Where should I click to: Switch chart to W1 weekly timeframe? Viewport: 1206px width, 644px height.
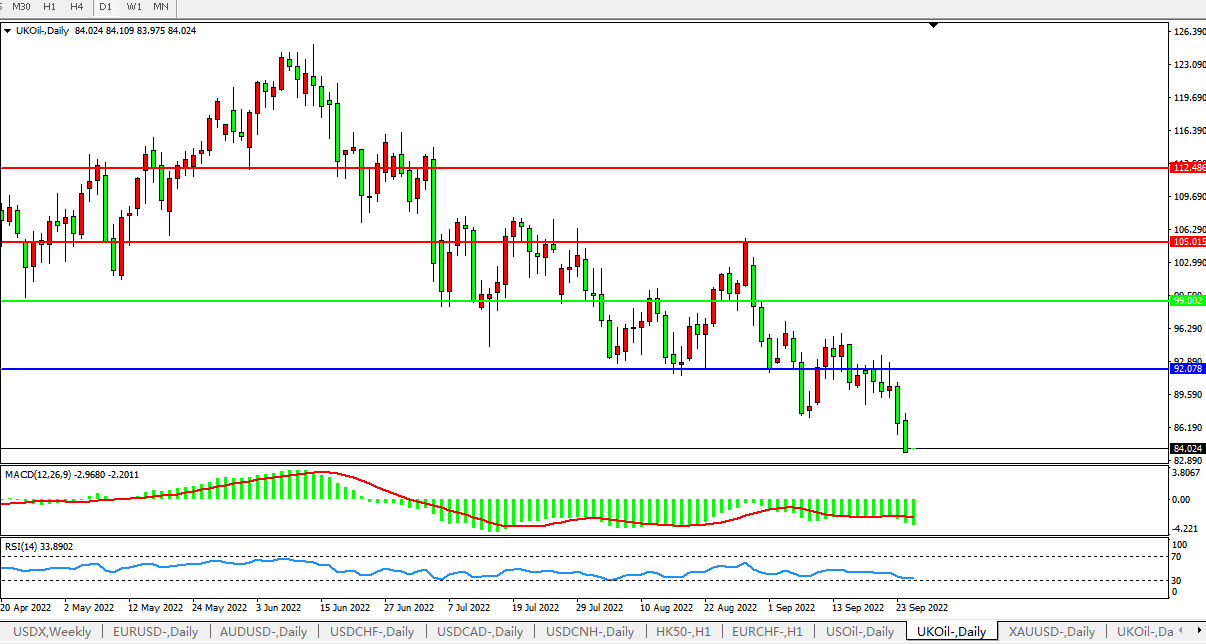click(x=134, y=7)
